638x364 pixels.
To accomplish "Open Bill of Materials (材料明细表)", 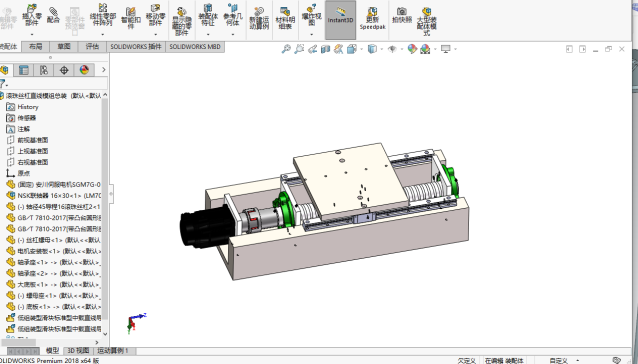I will pyautogui.click(x=285, y=18).
